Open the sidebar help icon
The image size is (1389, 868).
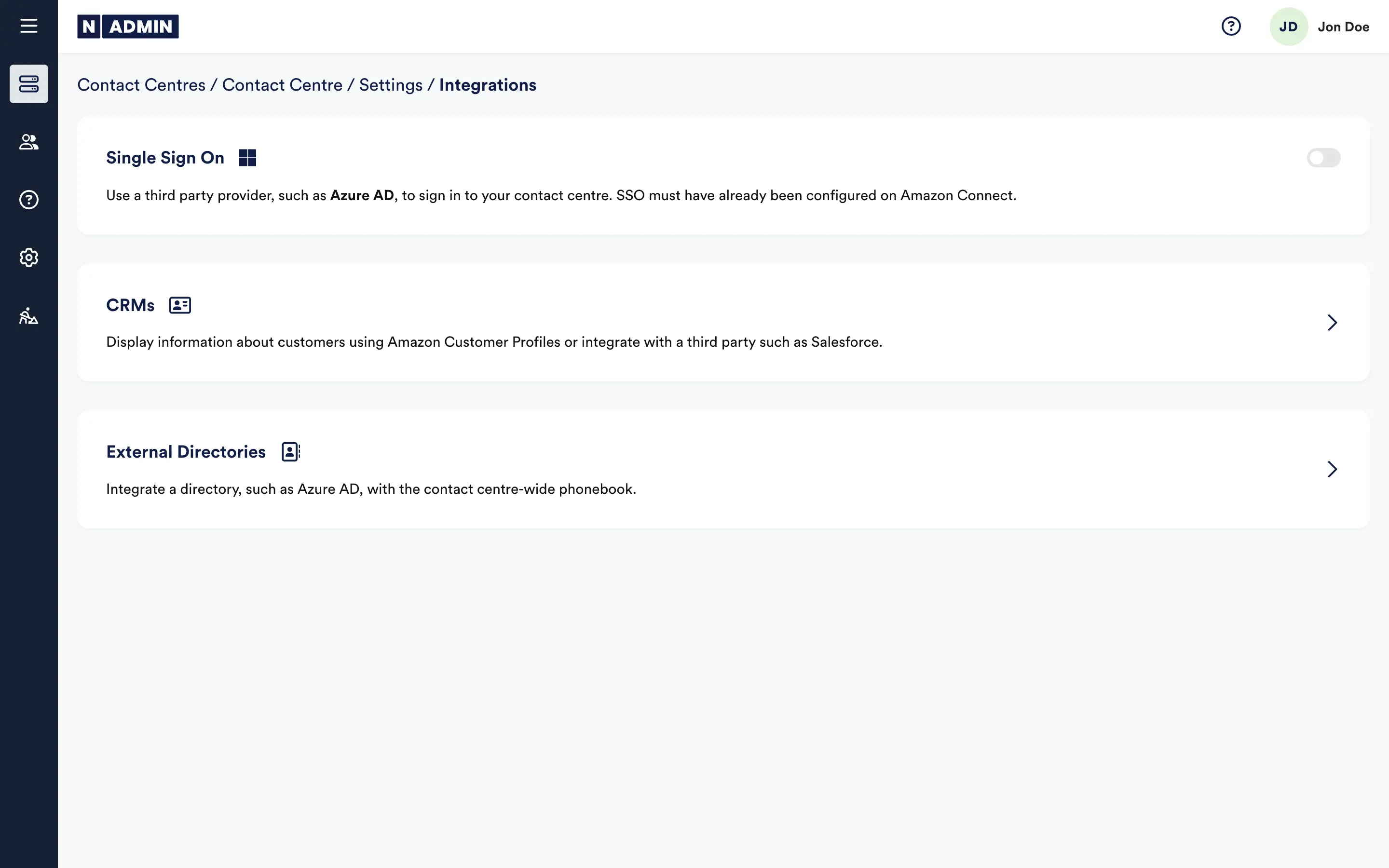coord(29,200)
